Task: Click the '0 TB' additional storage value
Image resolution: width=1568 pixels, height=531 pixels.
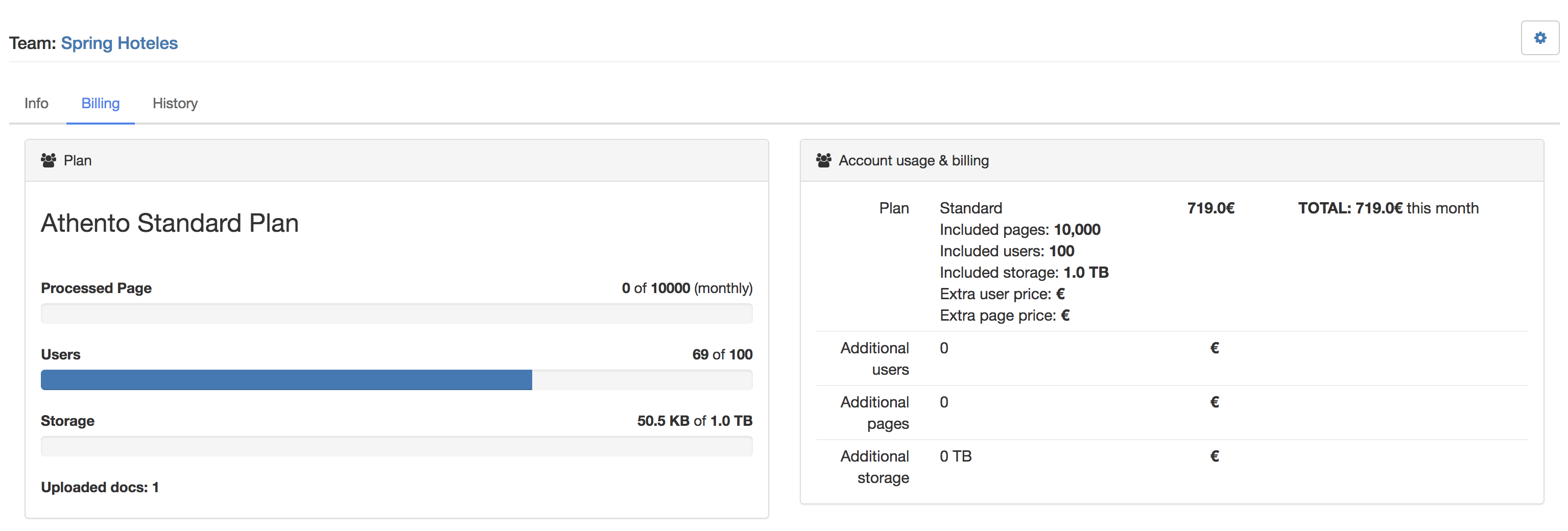Action: pos(956,457)
